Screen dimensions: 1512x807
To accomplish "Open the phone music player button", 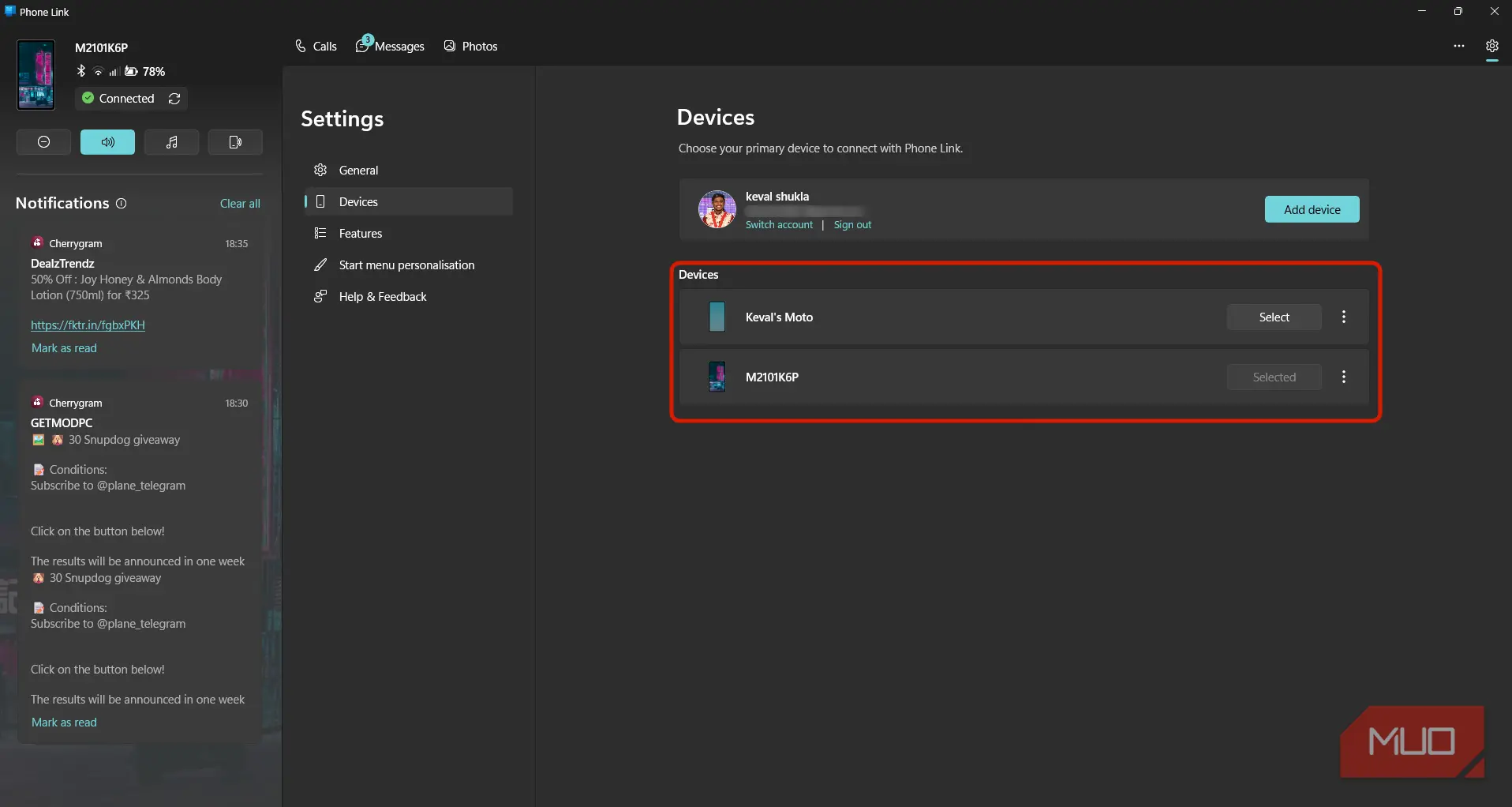I will click(x=171, y=142).
